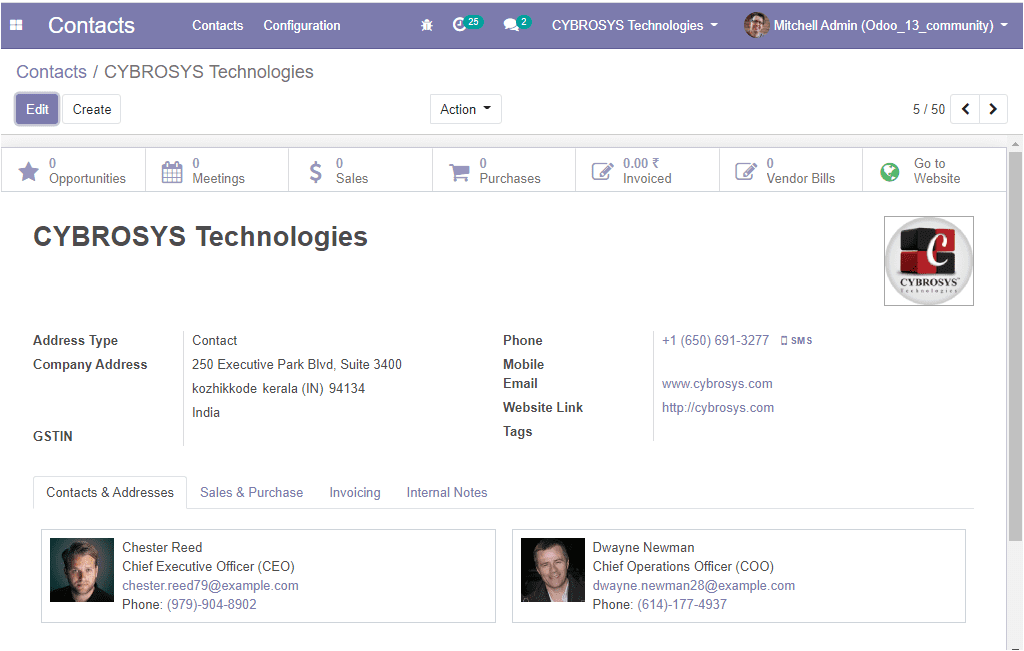The height and width of the screenshot is (651, 1024).
Task: Click the Opportunities star icon
Action: 28,171
